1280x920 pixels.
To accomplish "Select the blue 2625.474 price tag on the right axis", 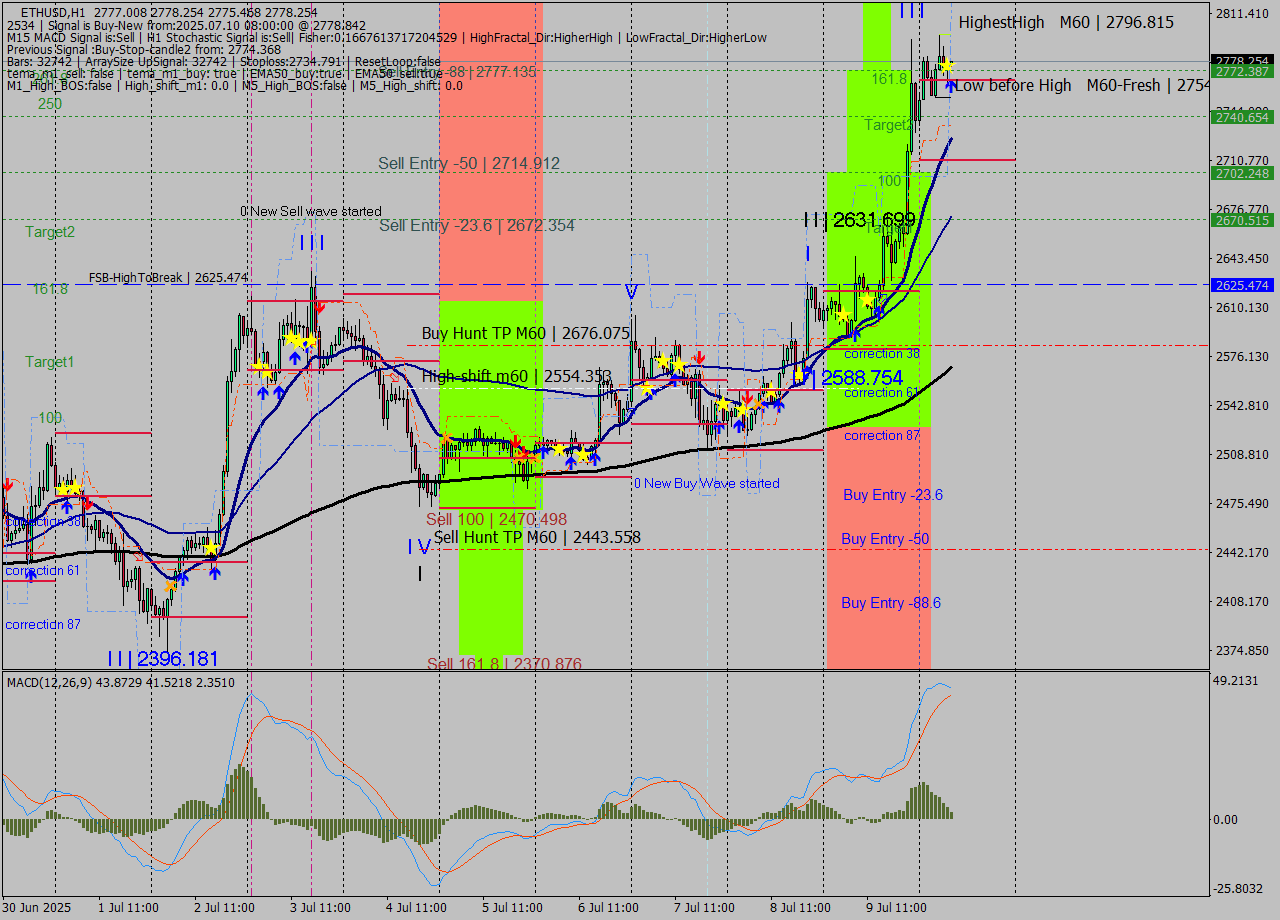I will coord(1243,285).
